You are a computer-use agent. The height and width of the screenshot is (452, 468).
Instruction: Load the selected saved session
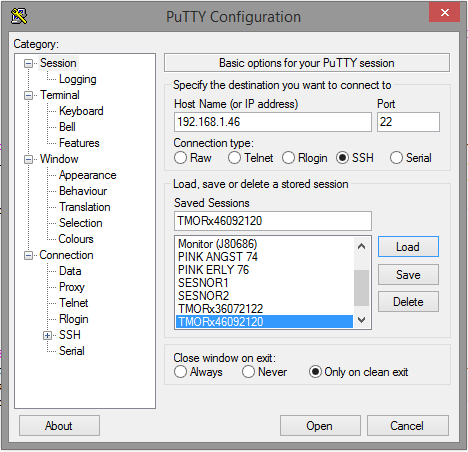tap(408, 247)
